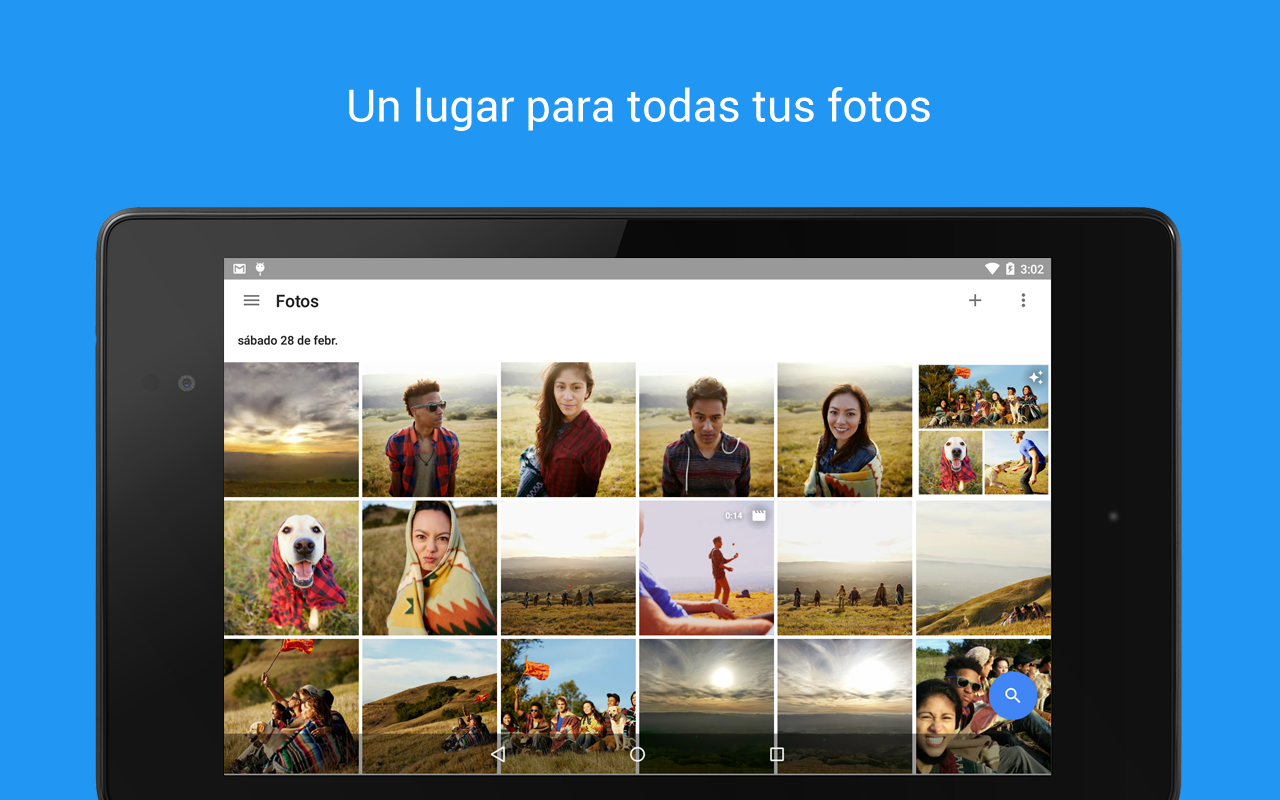Open the 0:14 video of man juggling
This screenshot has height=800, width=1280.
coord(707,568)
